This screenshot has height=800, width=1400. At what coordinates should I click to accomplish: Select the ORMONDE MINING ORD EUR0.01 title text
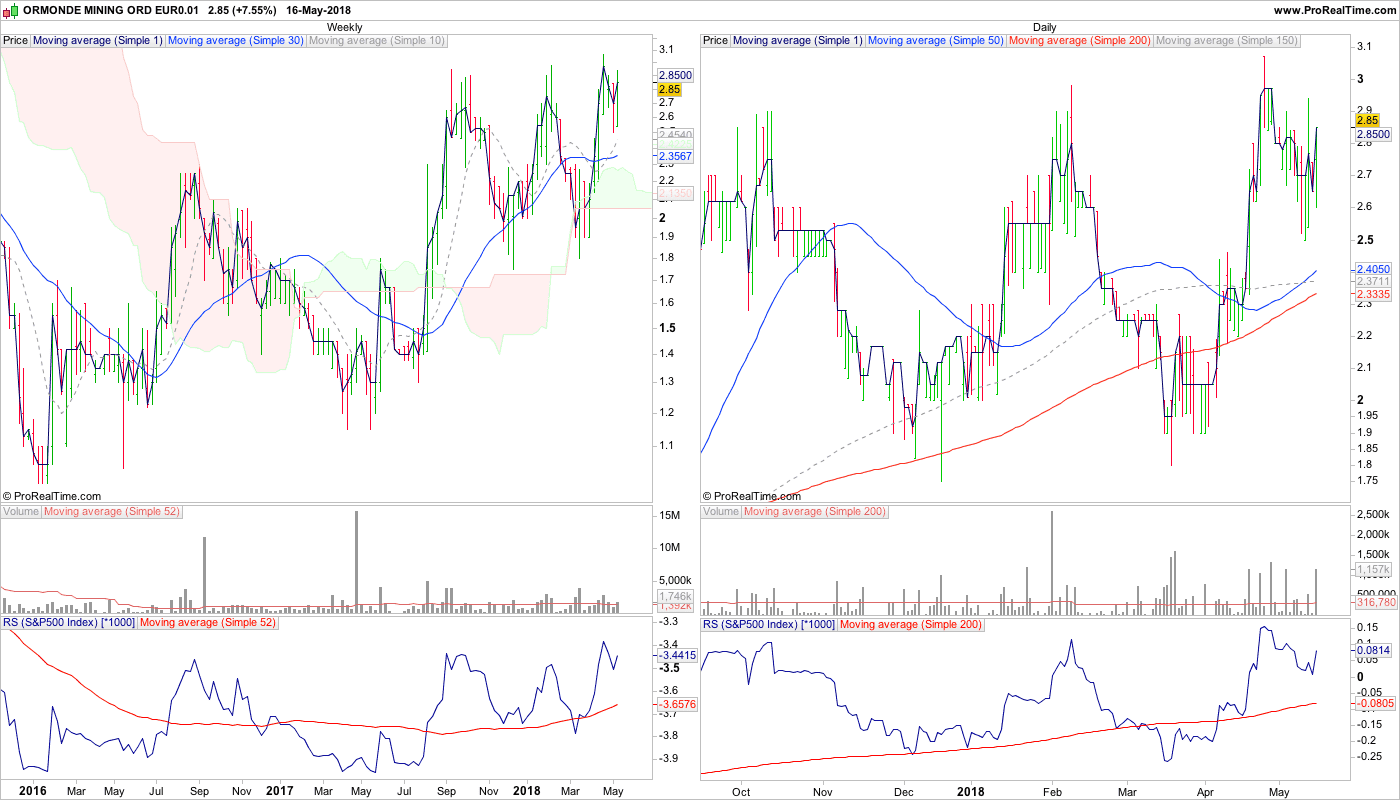pos(112,10)
